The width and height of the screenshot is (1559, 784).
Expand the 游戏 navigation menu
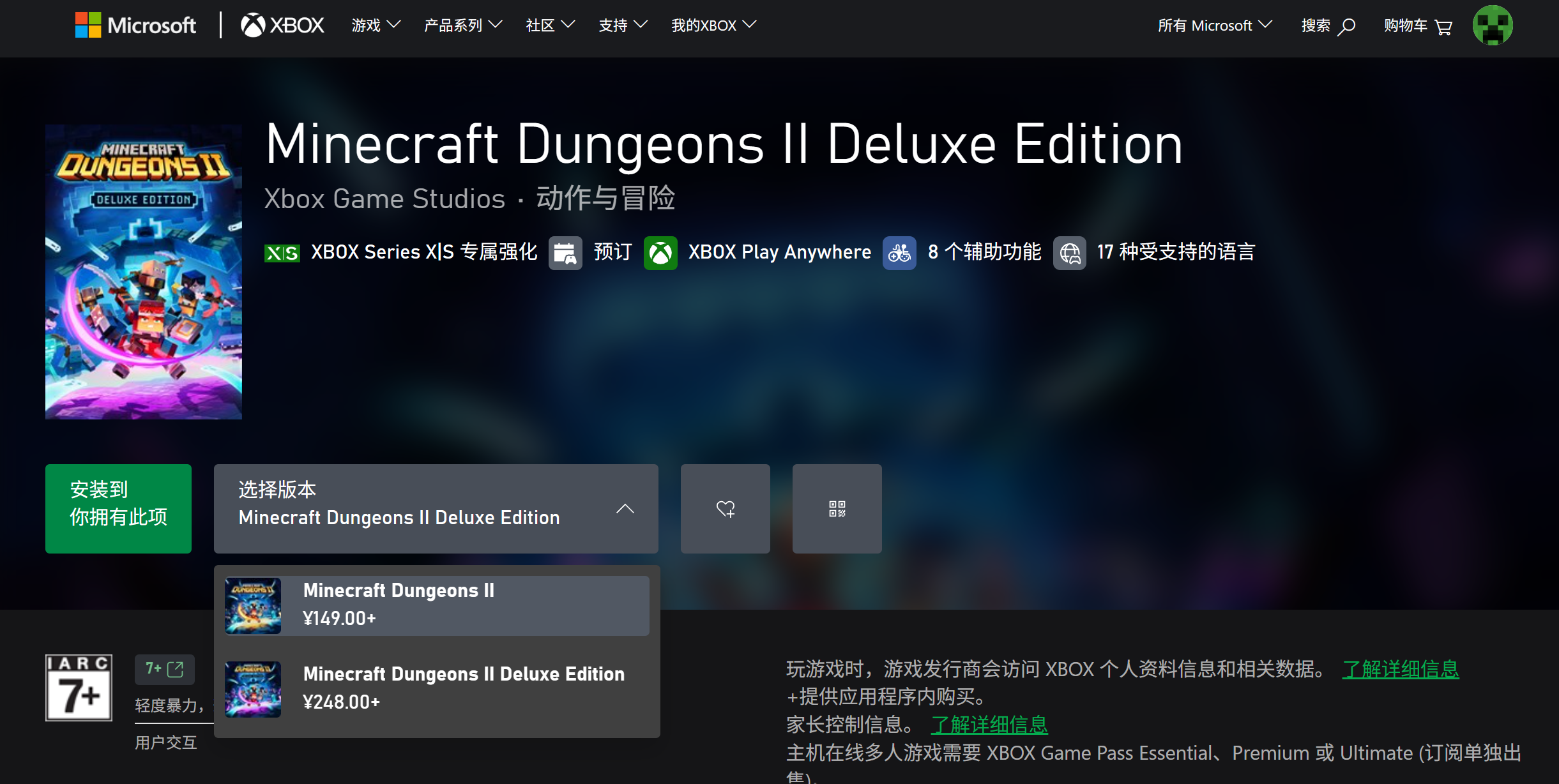click(376, 26)
